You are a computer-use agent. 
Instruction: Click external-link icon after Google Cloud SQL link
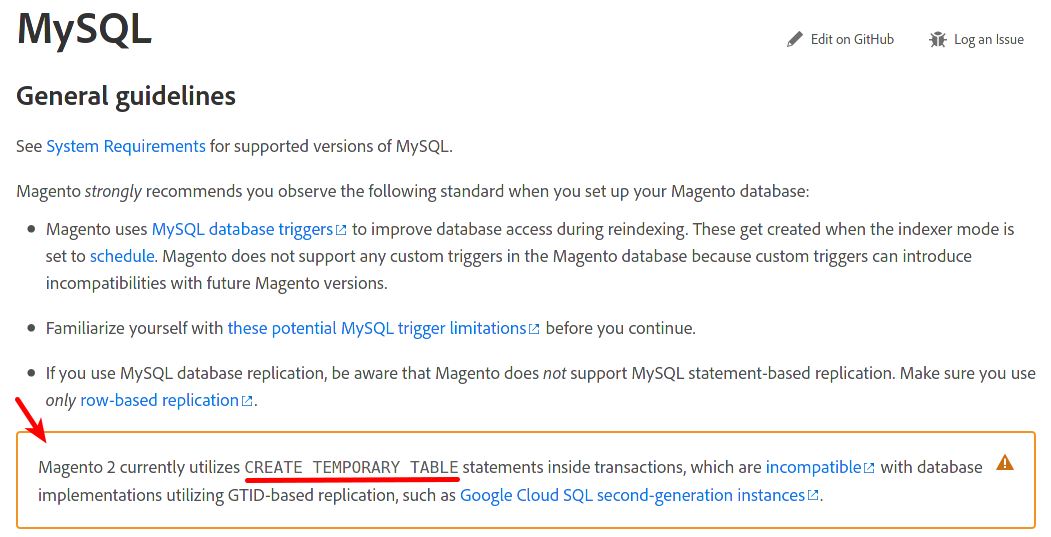pos(814,496)
